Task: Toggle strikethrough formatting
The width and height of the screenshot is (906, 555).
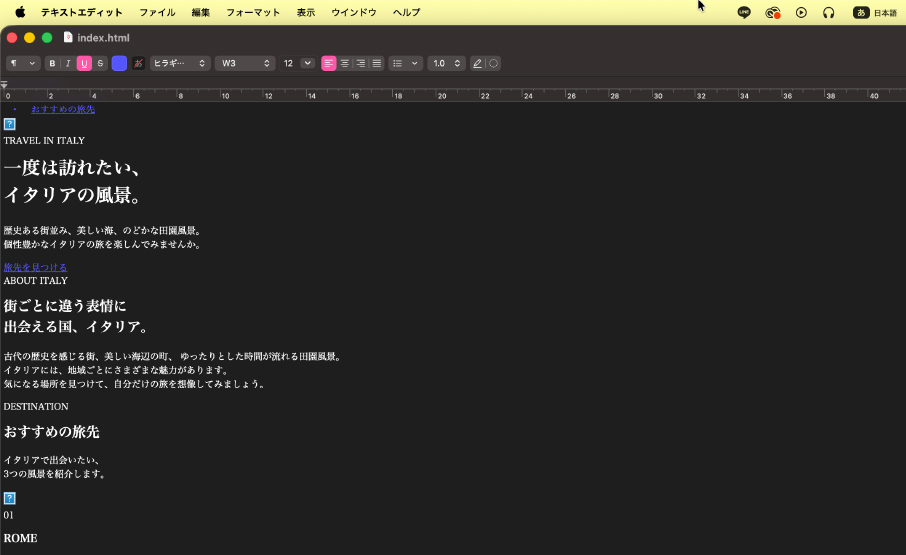Action: pos(100,64)
